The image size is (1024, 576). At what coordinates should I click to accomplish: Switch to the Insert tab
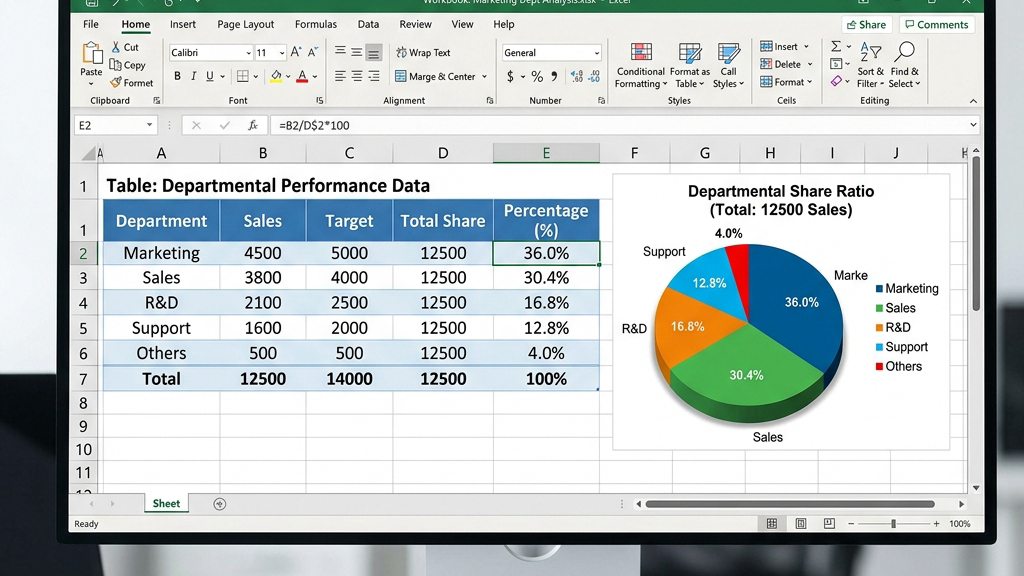pyautogui.click(x=183, y=24)
